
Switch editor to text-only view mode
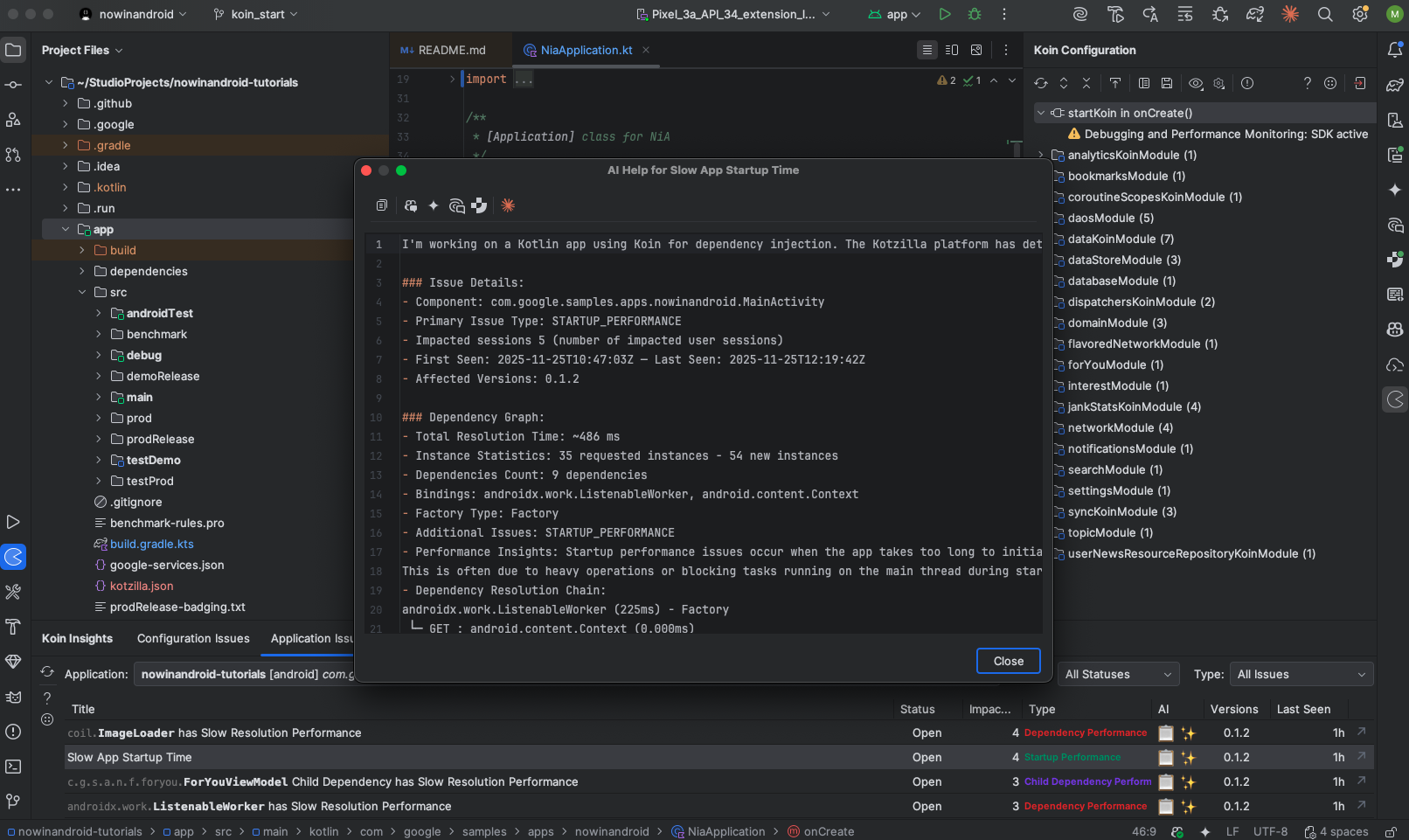click(927, 50)
